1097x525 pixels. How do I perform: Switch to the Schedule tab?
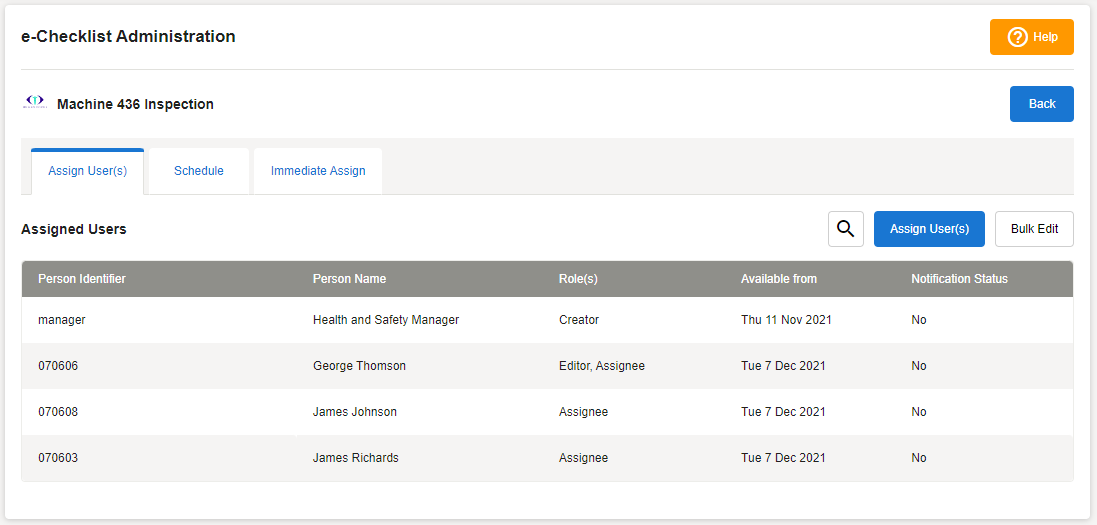pos(199,171)
